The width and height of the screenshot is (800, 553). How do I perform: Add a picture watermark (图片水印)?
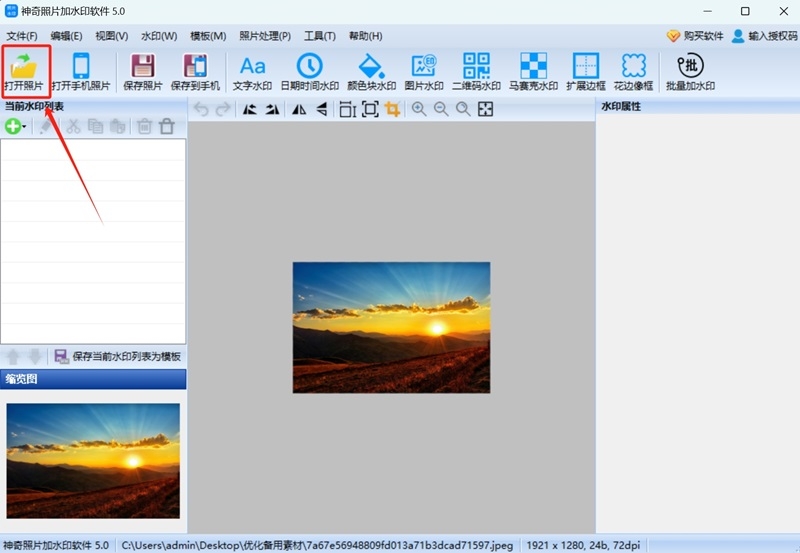pyautogui.click(x=423, y=71)
